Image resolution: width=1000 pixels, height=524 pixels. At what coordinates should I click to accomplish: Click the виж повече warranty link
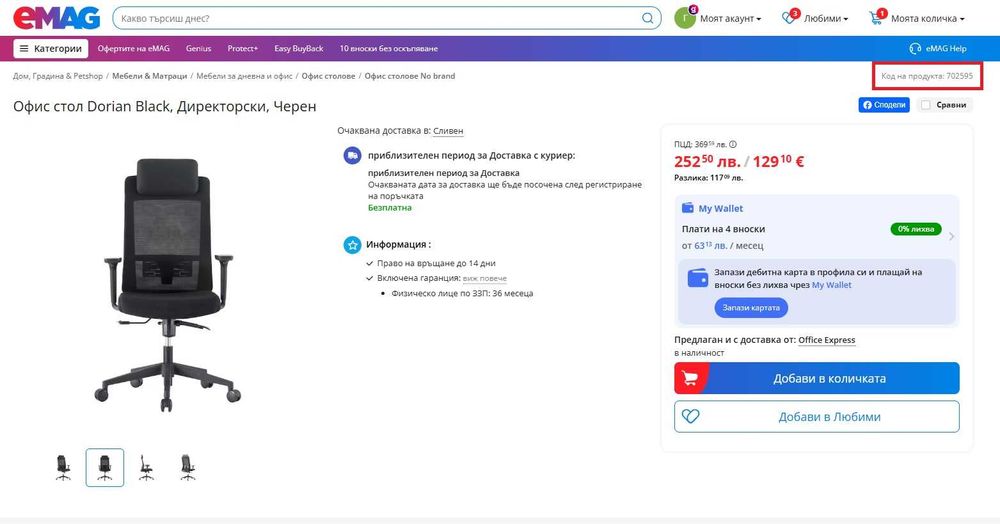click(x=485, y=279)
